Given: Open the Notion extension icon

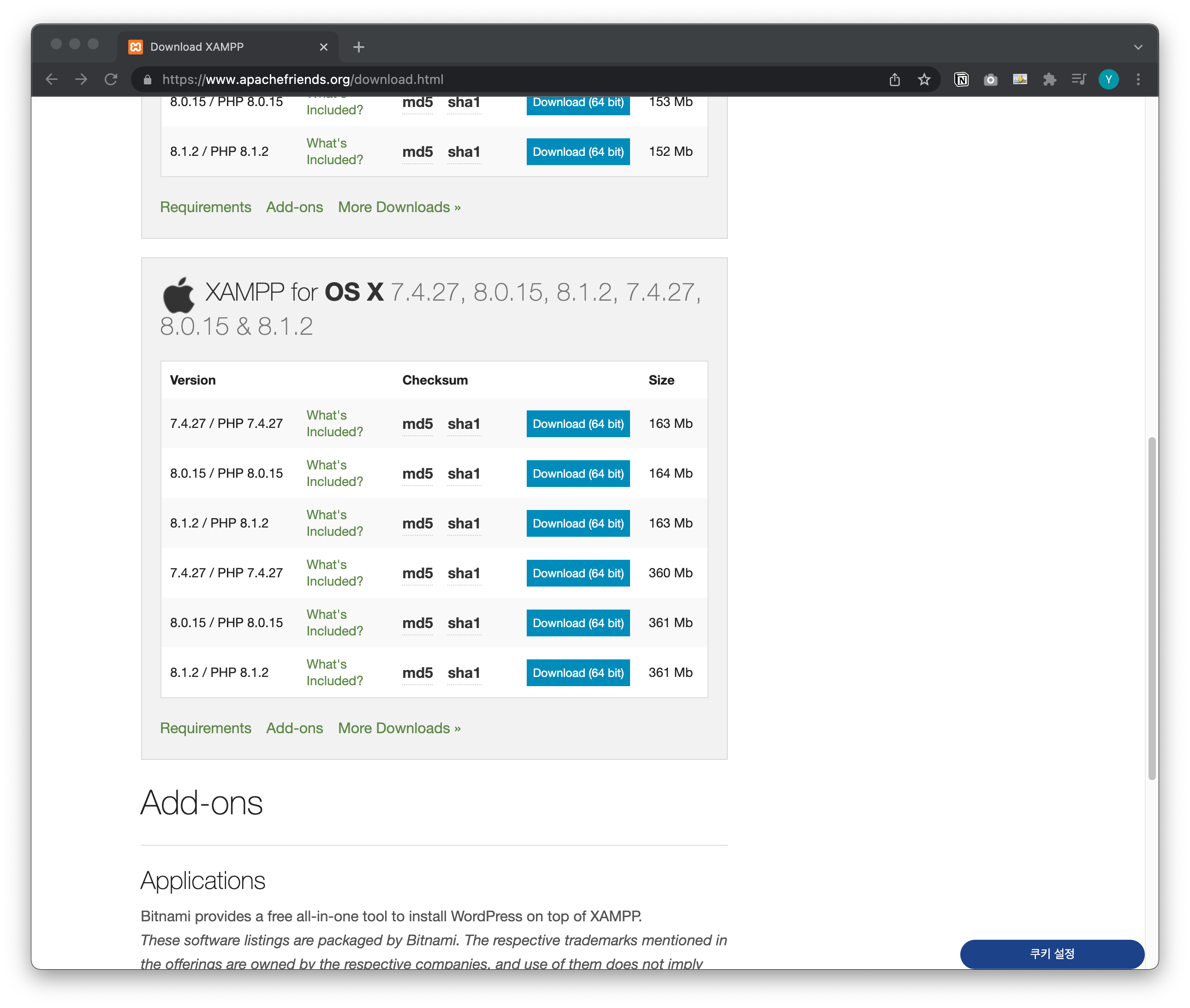Looking at the screenshot, I should pyautogui.click(x=961, y=79).
